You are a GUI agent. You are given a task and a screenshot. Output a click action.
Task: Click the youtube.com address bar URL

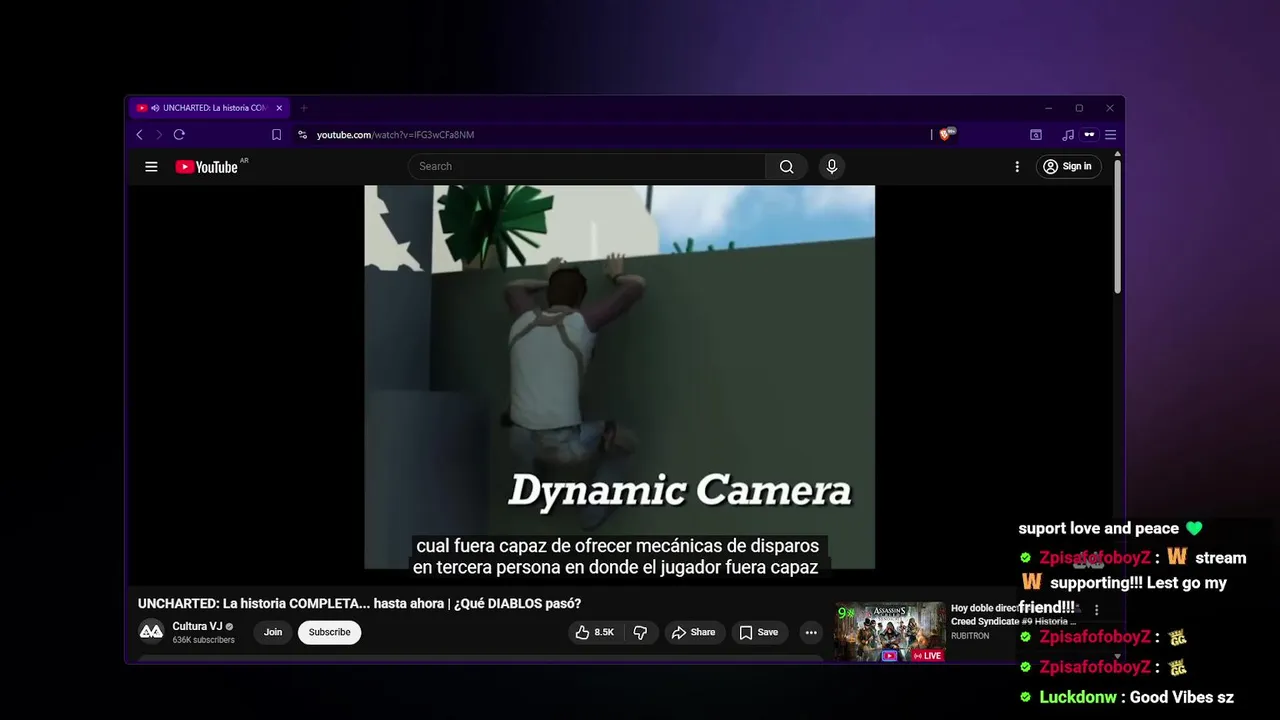[x=396, y=135]
